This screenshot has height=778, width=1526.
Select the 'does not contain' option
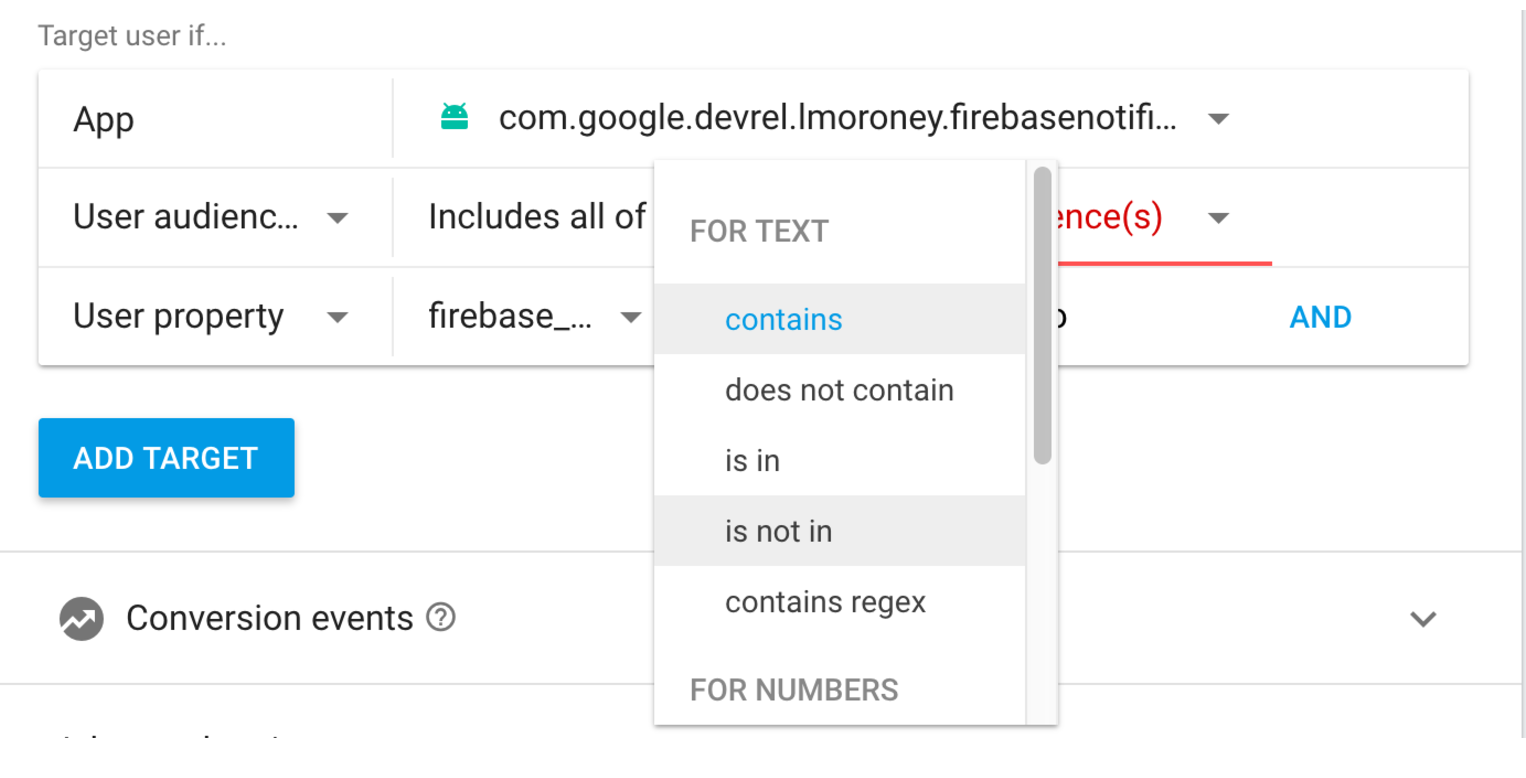(x=840, y=390)
